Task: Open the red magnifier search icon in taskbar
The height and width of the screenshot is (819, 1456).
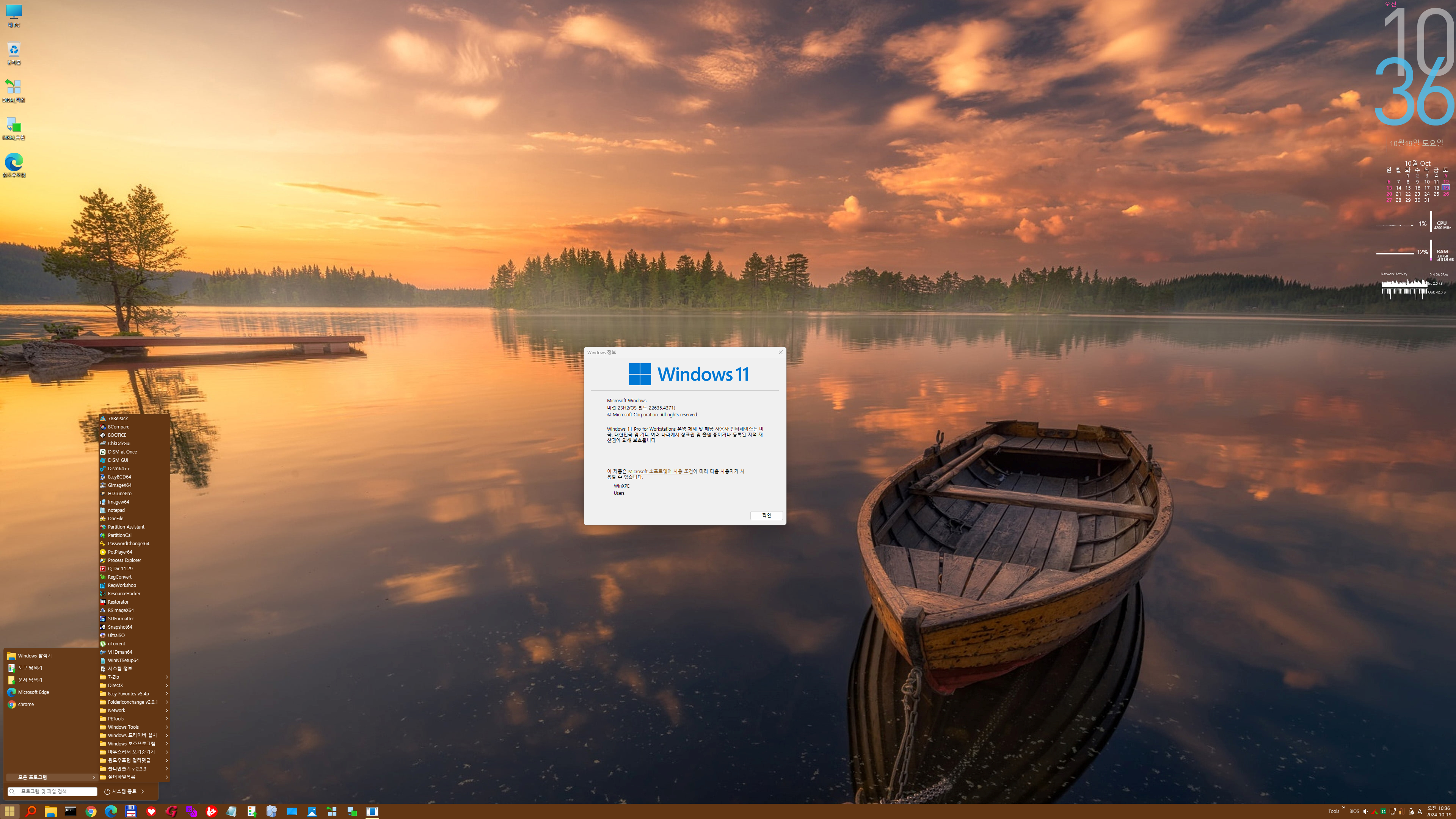Action: pos(30,811)
